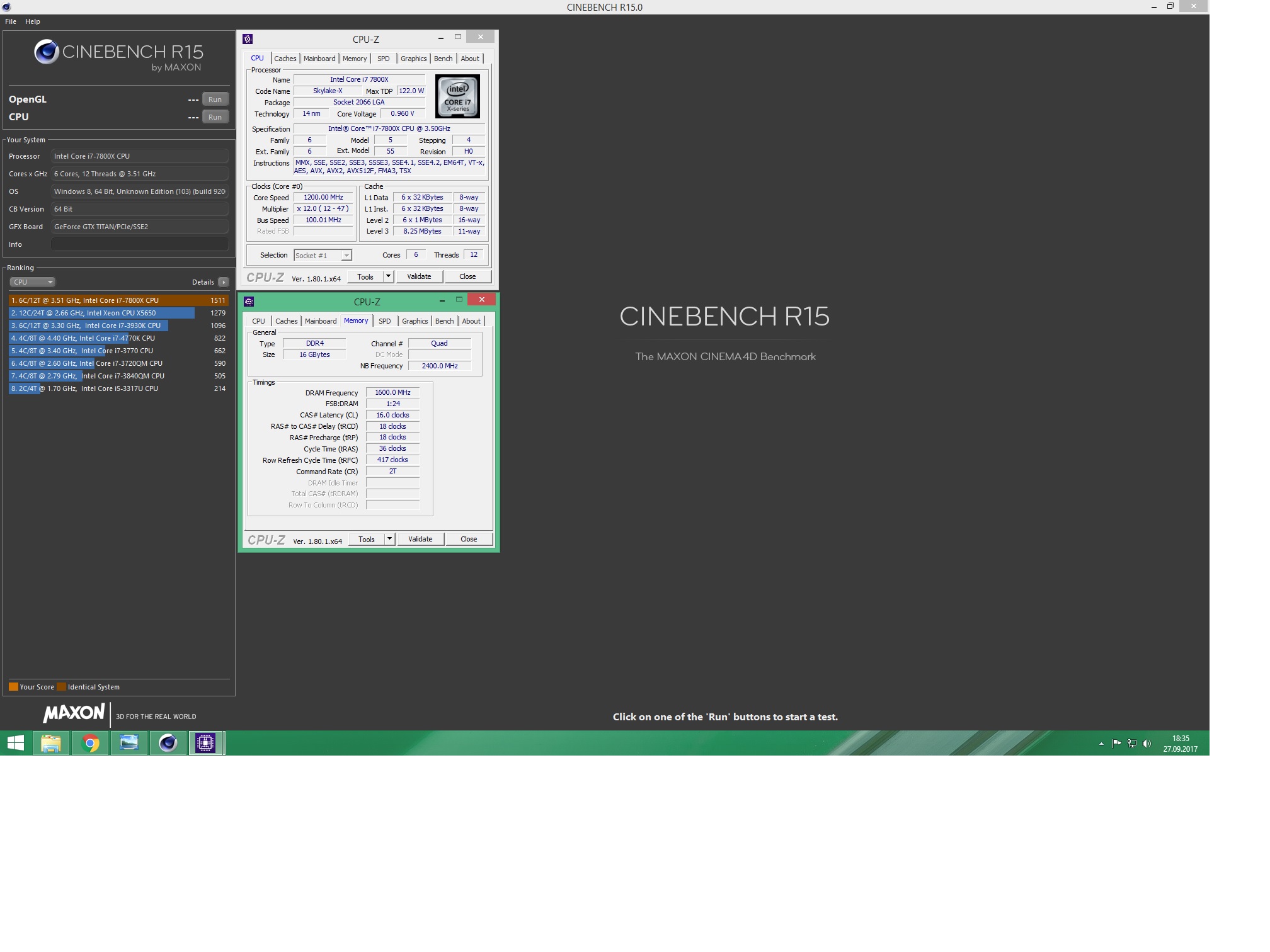Select ranking row Intel Core i7-3840QM CPU
The height and width of the screenshot is (952, 1270).
[118, 376]
